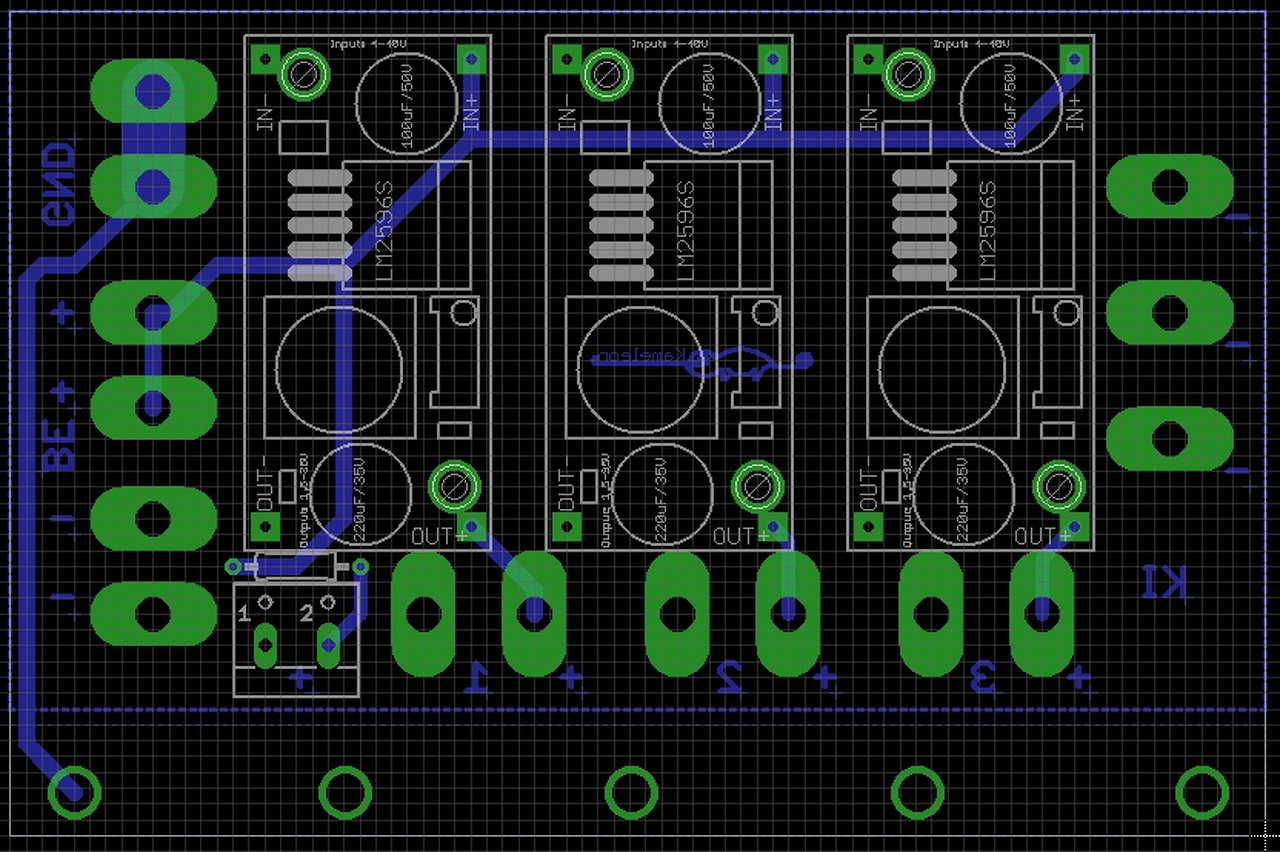Click the 220uF/35V label on the middle module

point(663,500)
